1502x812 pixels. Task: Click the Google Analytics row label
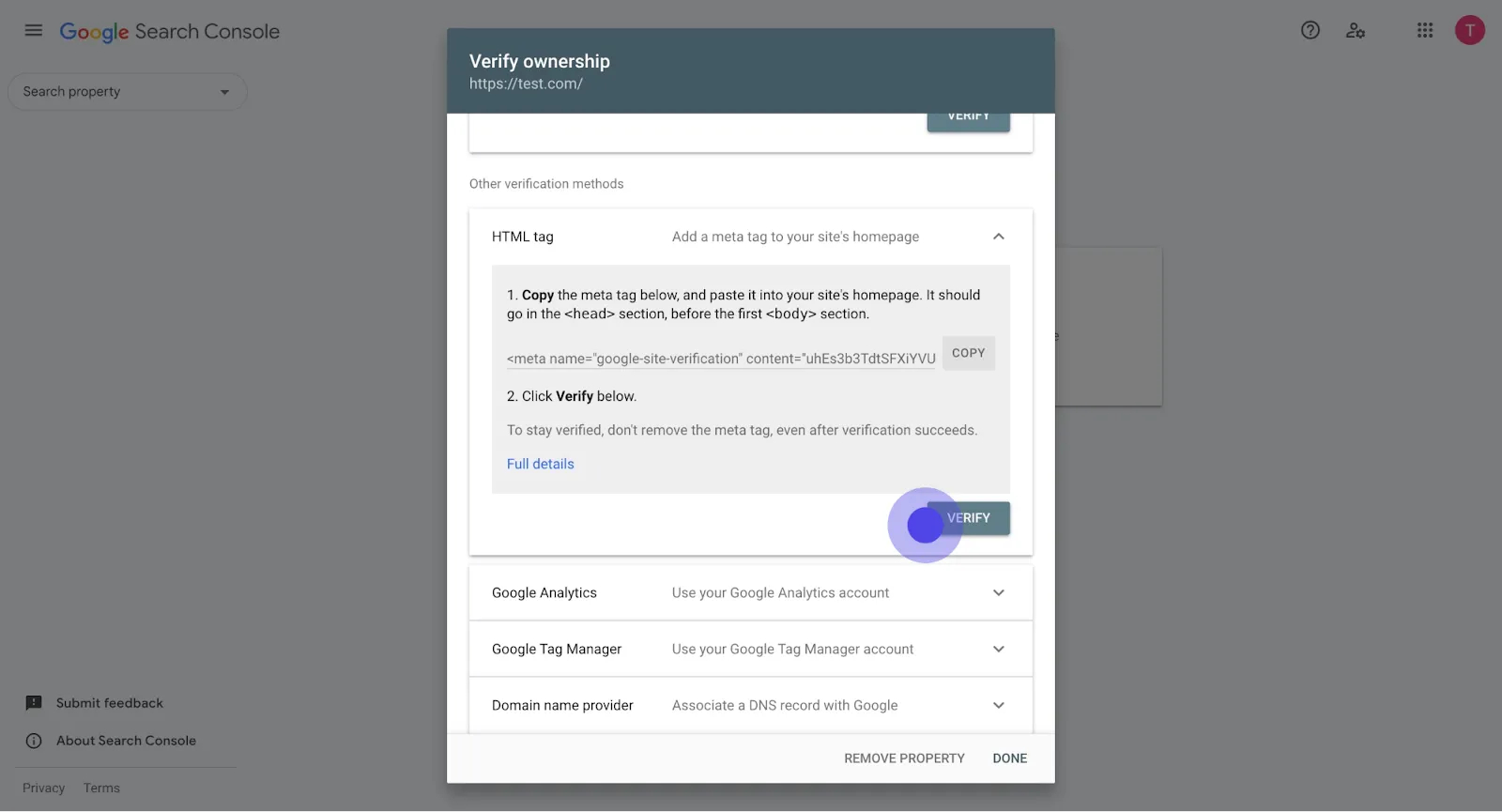point(544,593)
